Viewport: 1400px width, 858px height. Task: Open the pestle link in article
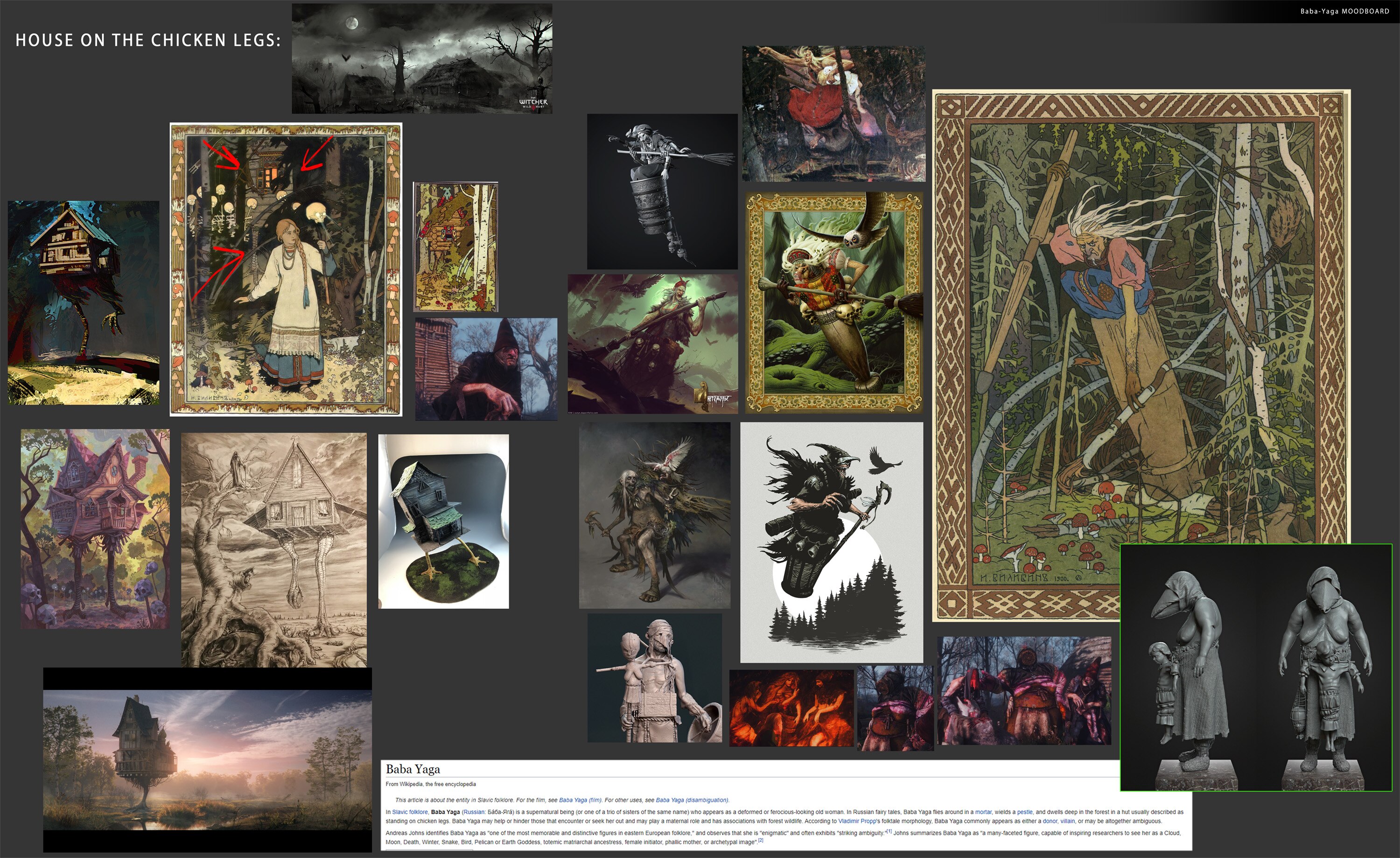point(1024,812)
